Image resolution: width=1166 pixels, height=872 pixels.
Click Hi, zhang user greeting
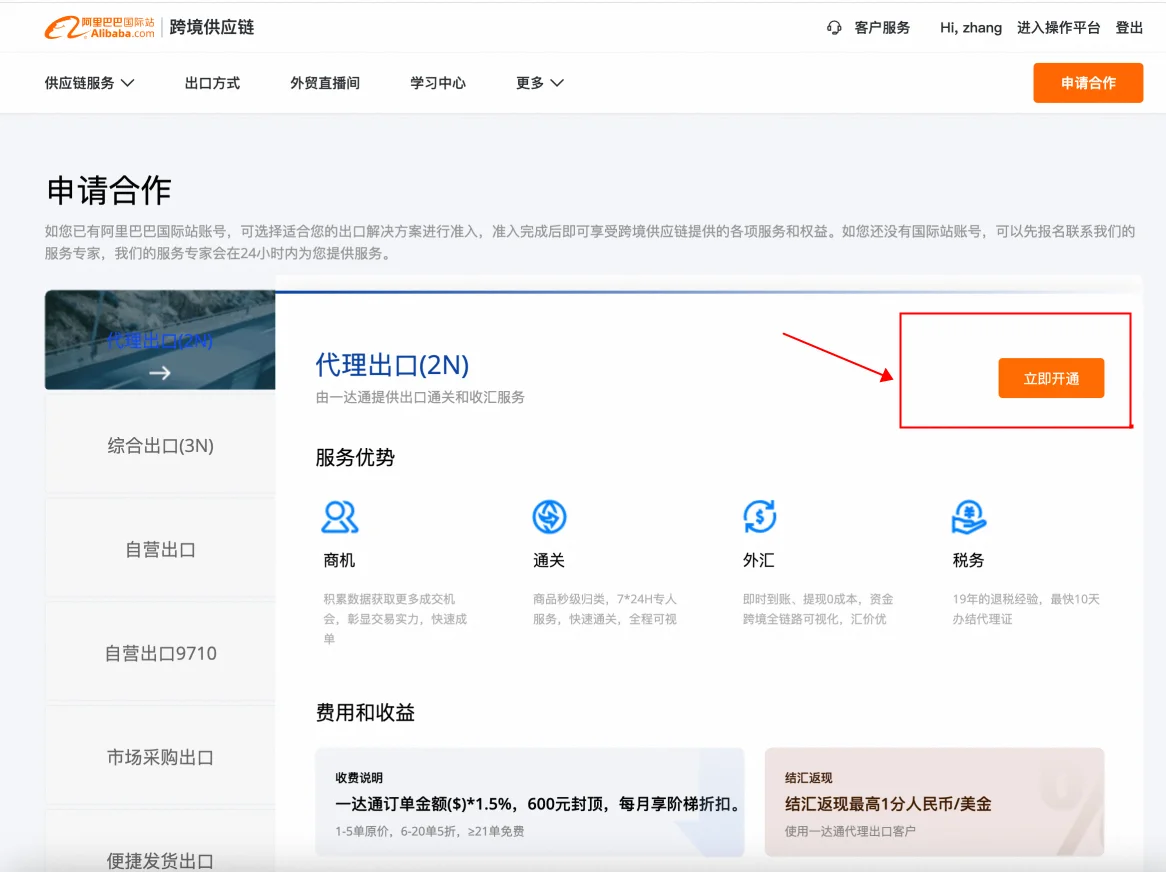tap(970, 28)
